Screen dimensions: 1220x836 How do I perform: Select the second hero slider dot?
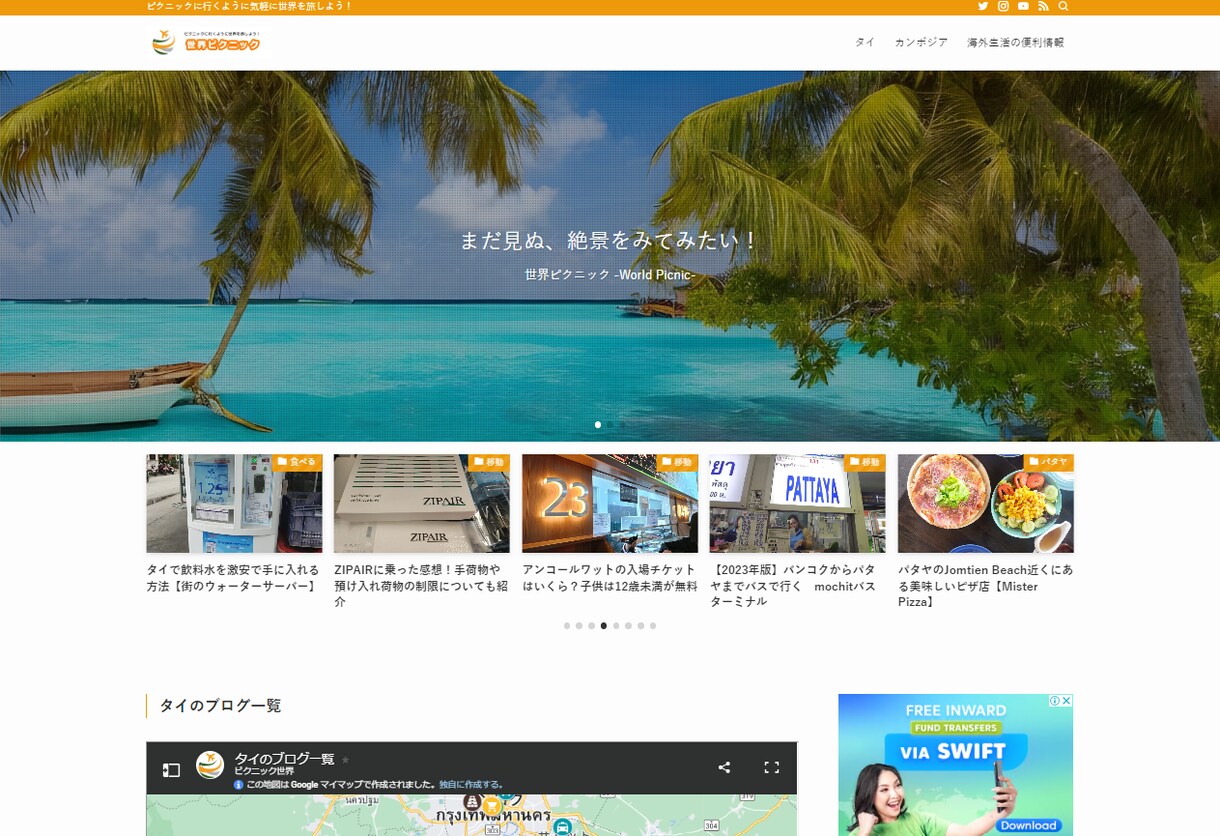tap(610, 425)
